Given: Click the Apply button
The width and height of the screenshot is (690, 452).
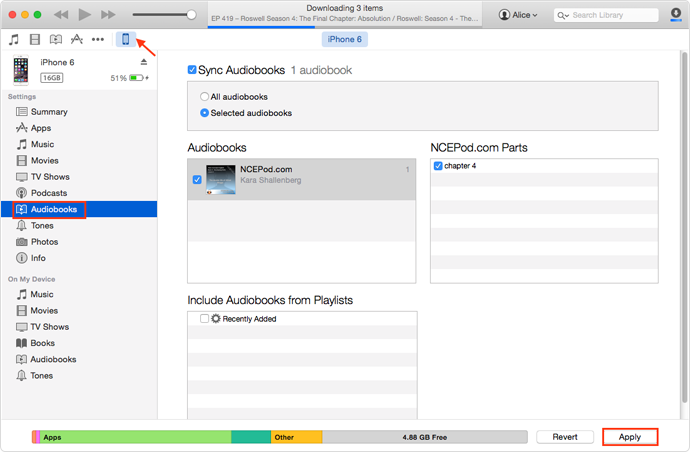Looking at the screenshot, I should (629, 437).
